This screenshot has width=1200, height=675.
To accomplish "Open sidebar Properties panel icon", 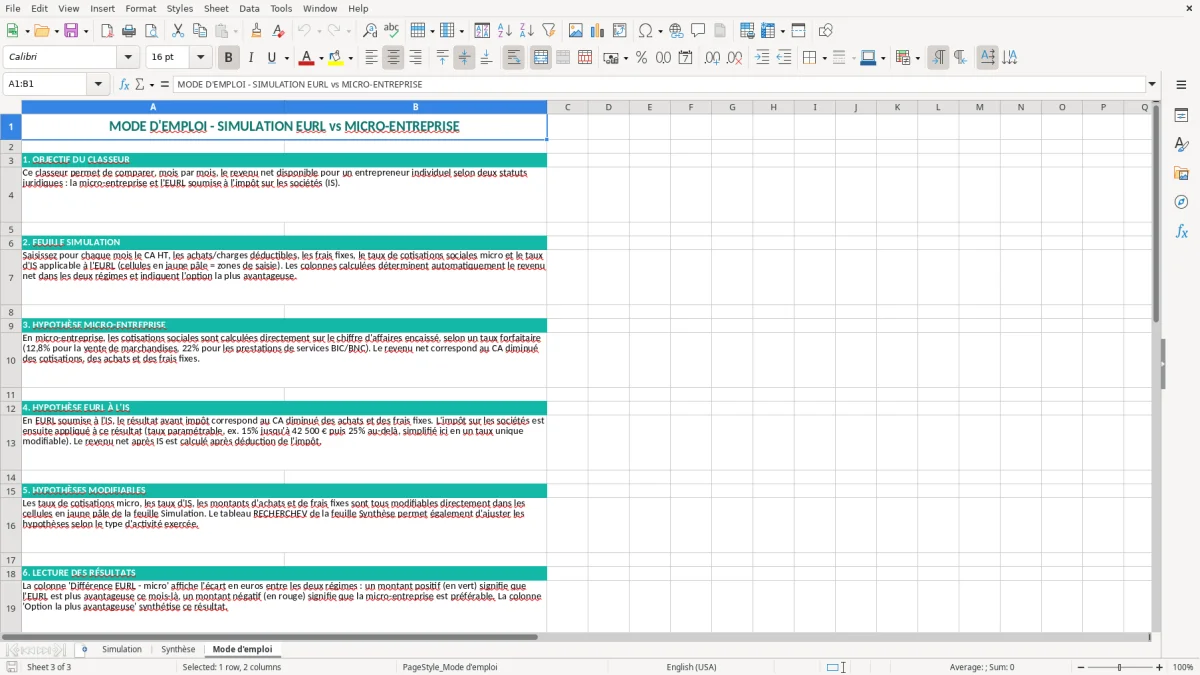I will (x=1181, y=116).
